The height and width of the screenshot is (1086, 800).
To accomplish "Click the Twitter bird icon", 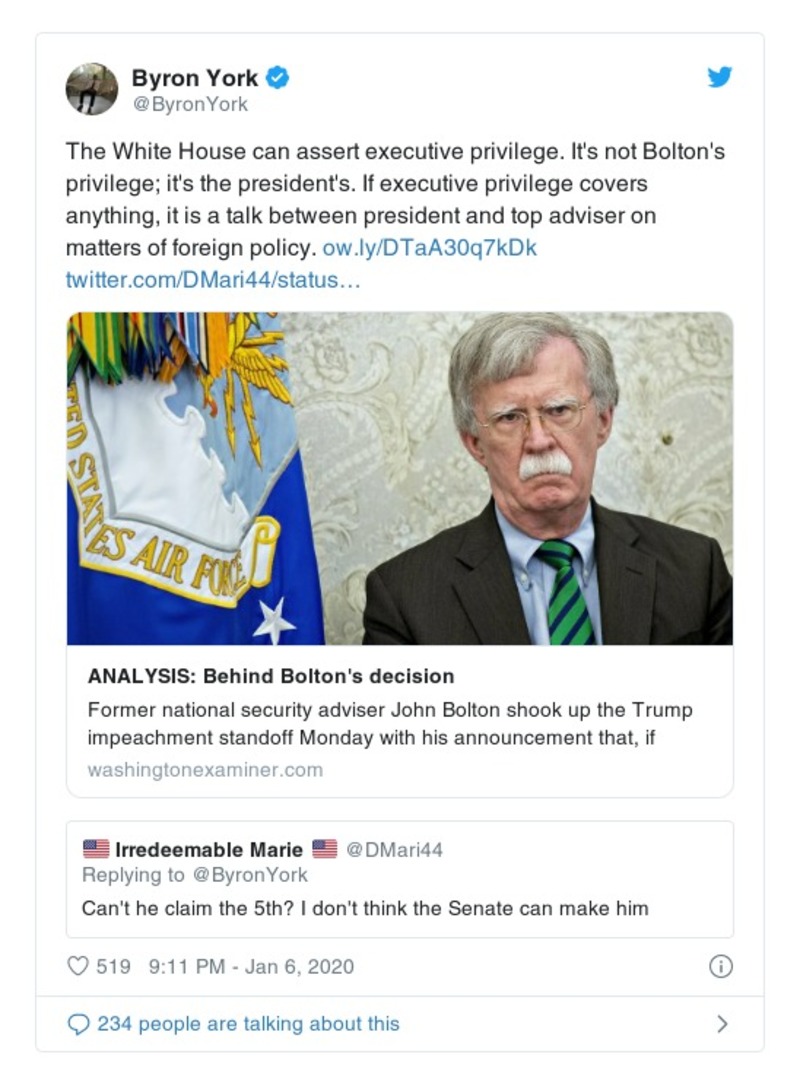I will coord(719,76).
